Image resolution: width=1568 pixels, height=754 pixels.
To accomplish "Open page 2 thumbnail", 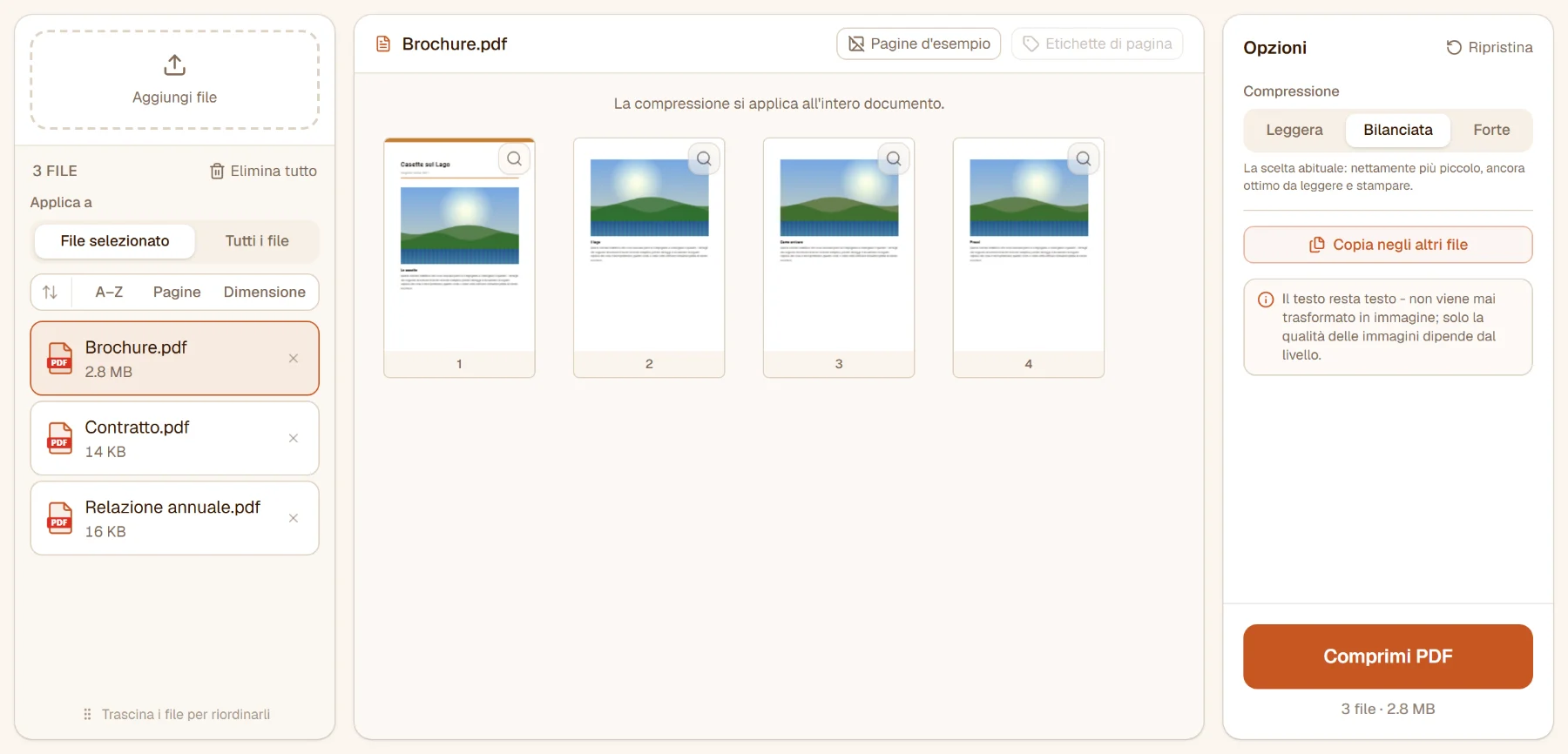I will 649,258.
